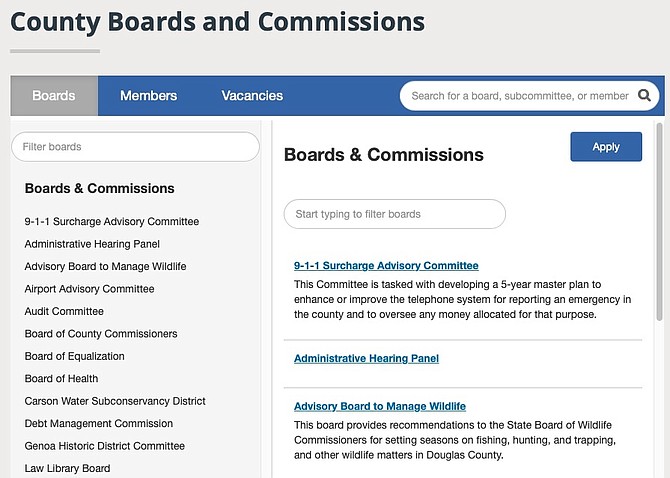Select Carson Water Subconservancy District entry
Screen dimensions: 670x478
[x=115, y=401]
